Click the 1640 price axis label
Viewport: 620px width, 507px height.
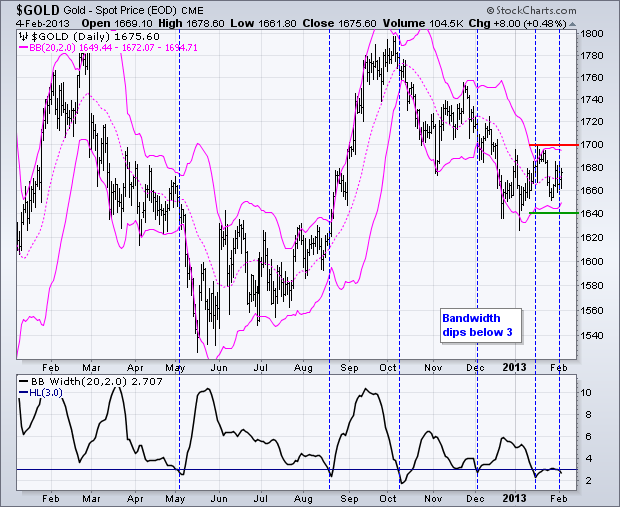point(592,214)
